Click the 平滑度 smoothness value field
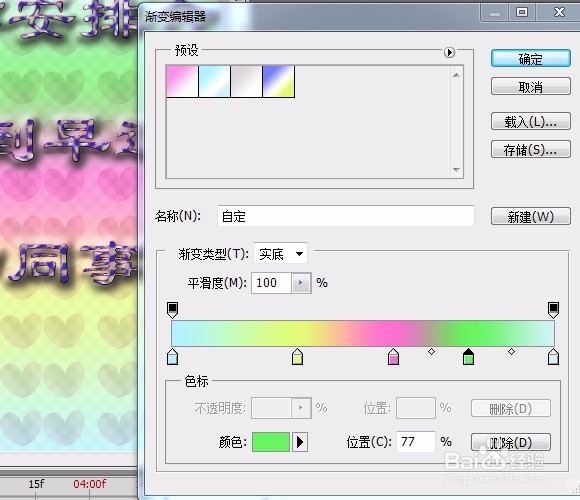 click(x=272, y=283)
